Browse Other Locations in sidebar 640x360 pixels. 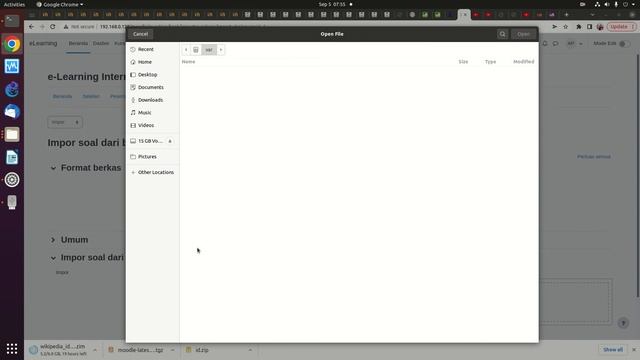[153, 172]
